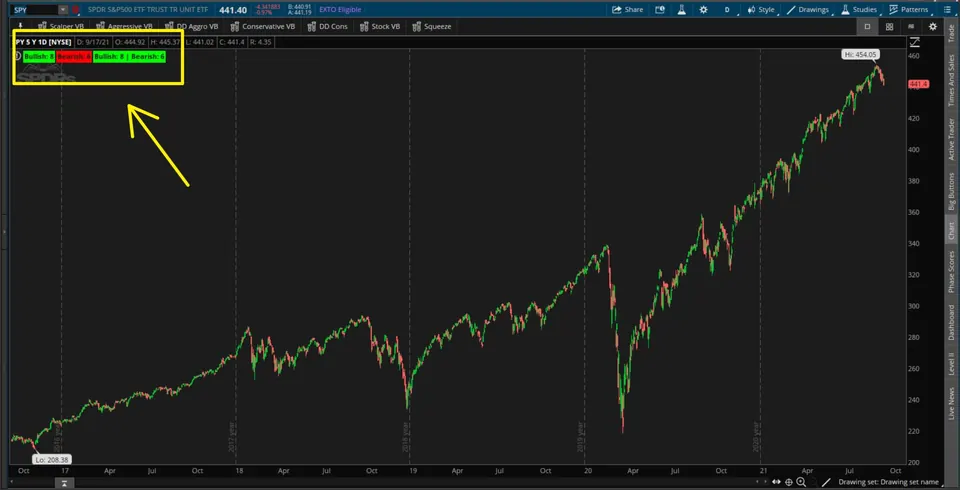Image resolution: width=960 pixels, height=490 pixels.
Task: Click the combined Bullish: 8 | Bearish: 6 label
Action: click(x=130, y=56)
